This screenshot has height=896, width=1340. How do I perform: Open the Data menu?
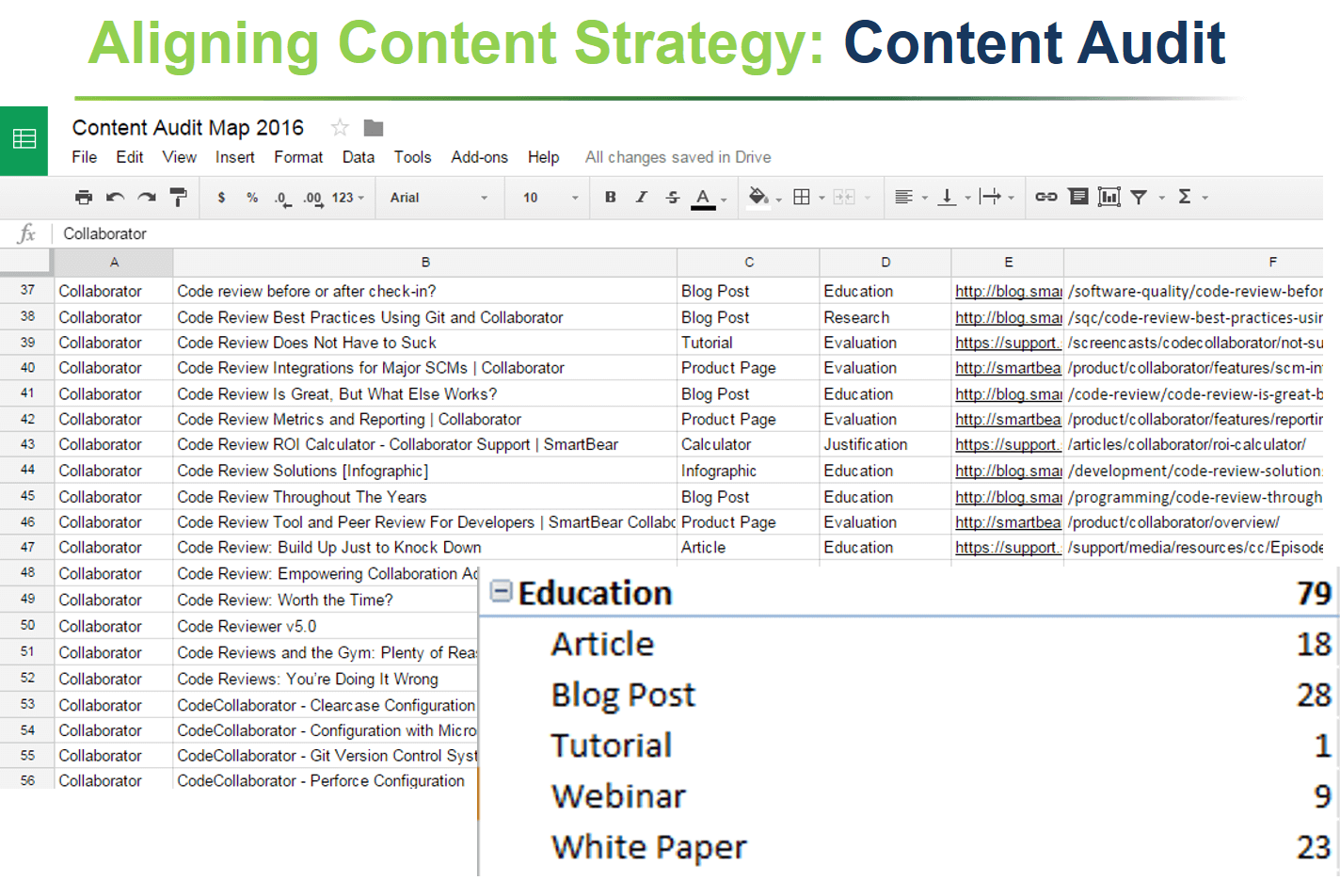point(358,157)
